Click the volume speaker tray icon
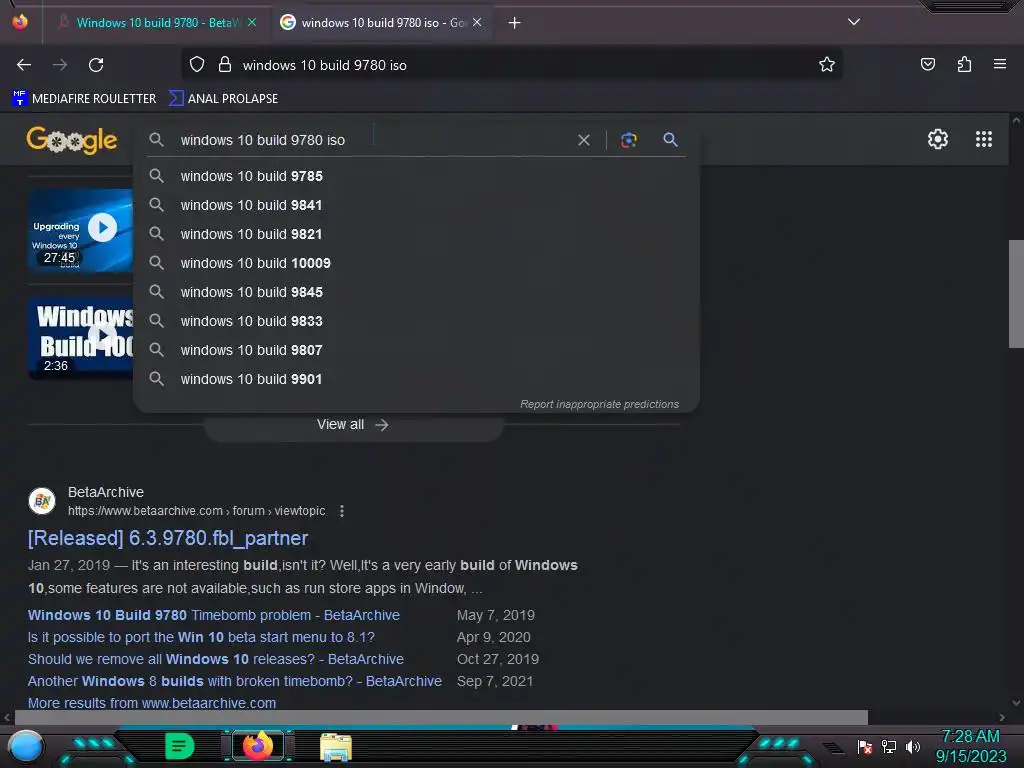Screen dimensions: 1024x768 coord(912,746)
